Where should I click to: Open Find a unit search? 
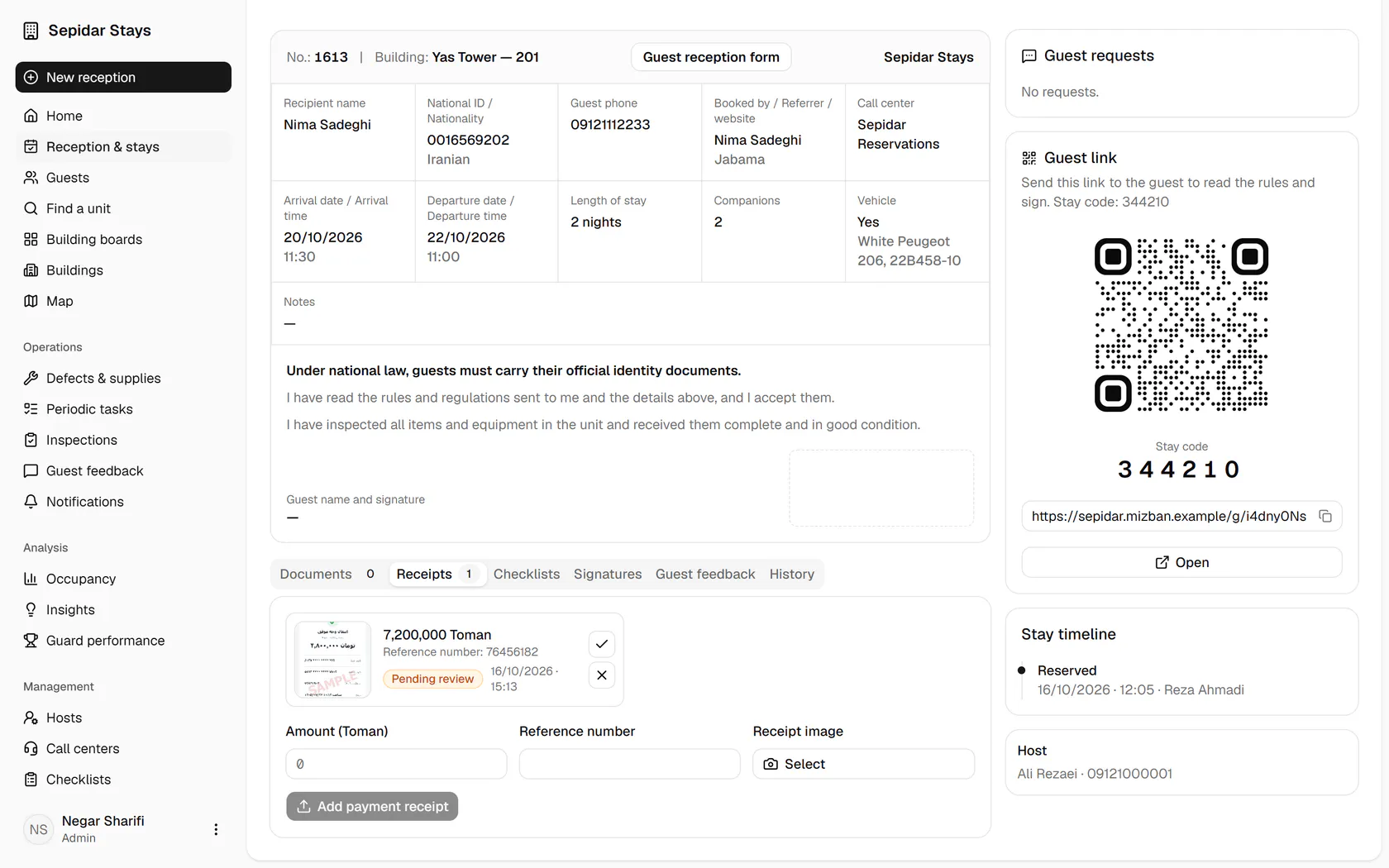point(123,208)
